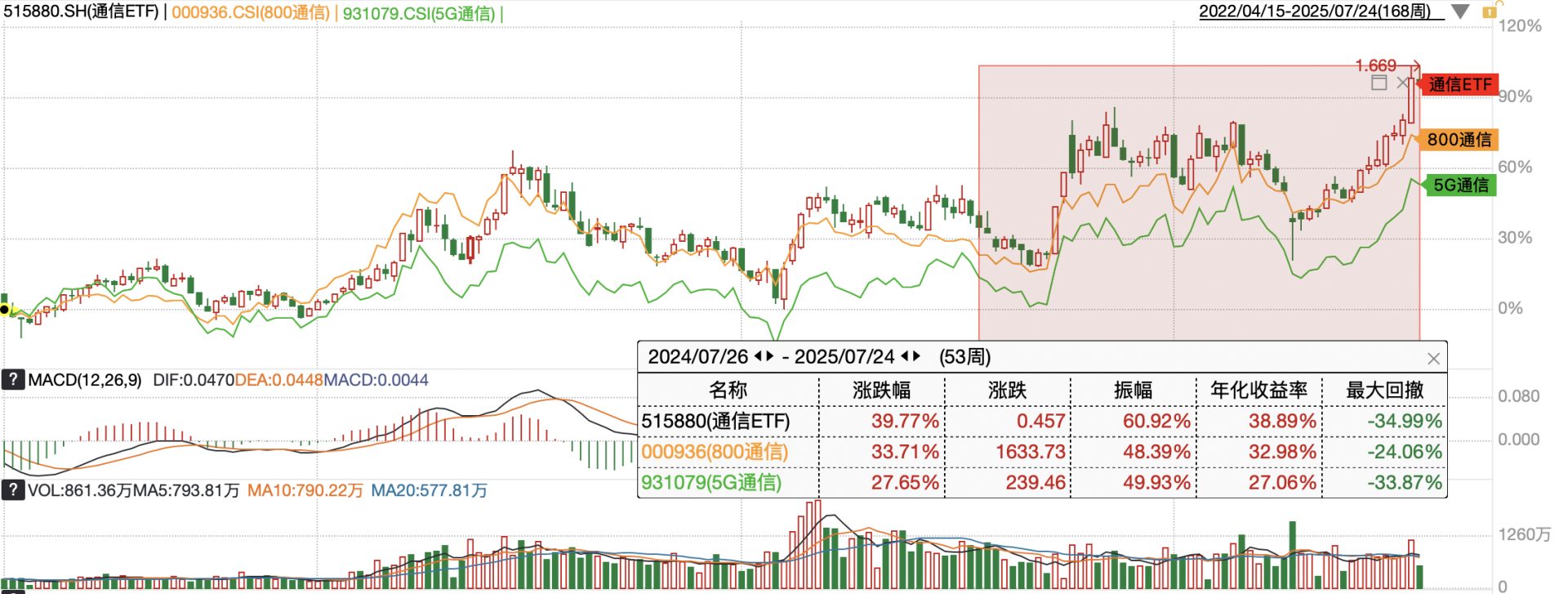Remove the shaded selection with its X icon
The width and height of the screenshot is (1568, 594).
pos(1402,83)
